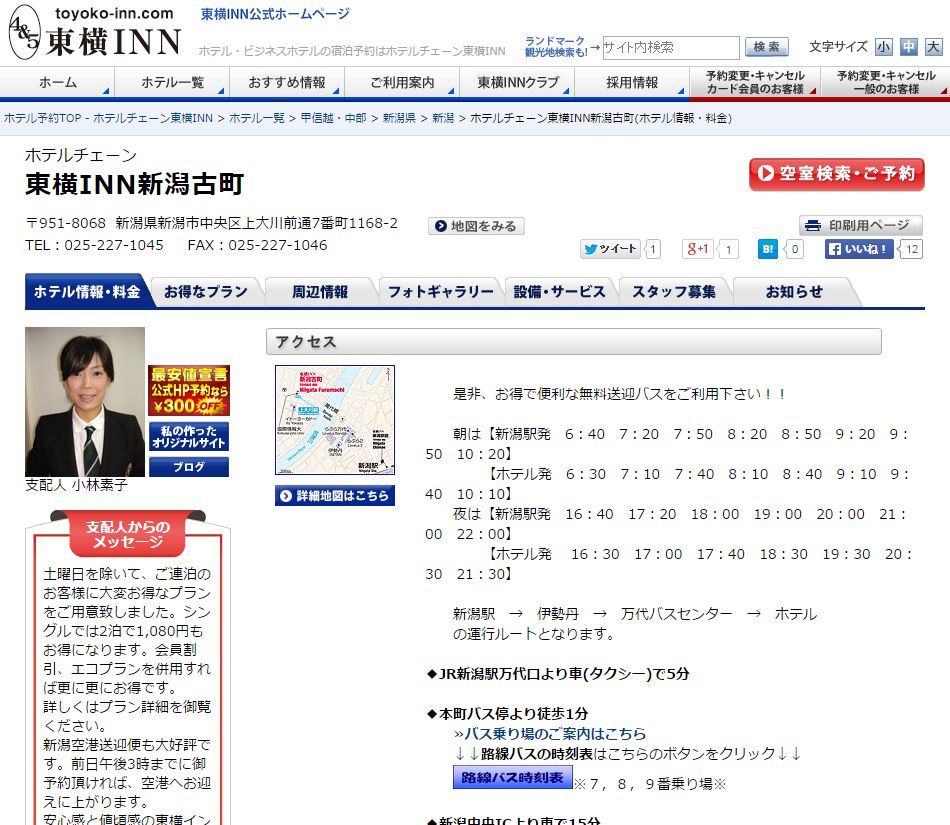This screenshot has height=825, width=950.
Task: Open 予約変更・キャンセル 一般のお客様
Action: tap(886, 82)
